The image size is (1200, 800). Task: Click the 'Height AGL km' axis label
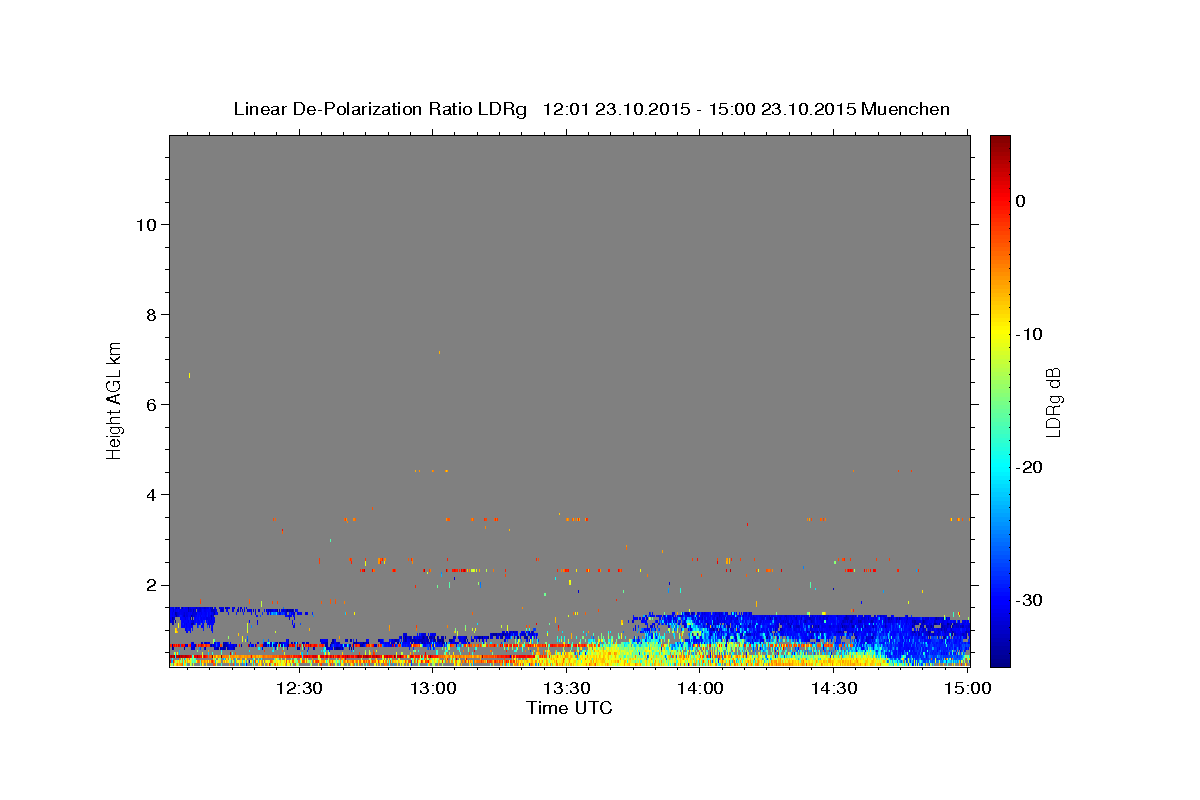[x=115, y=399]
